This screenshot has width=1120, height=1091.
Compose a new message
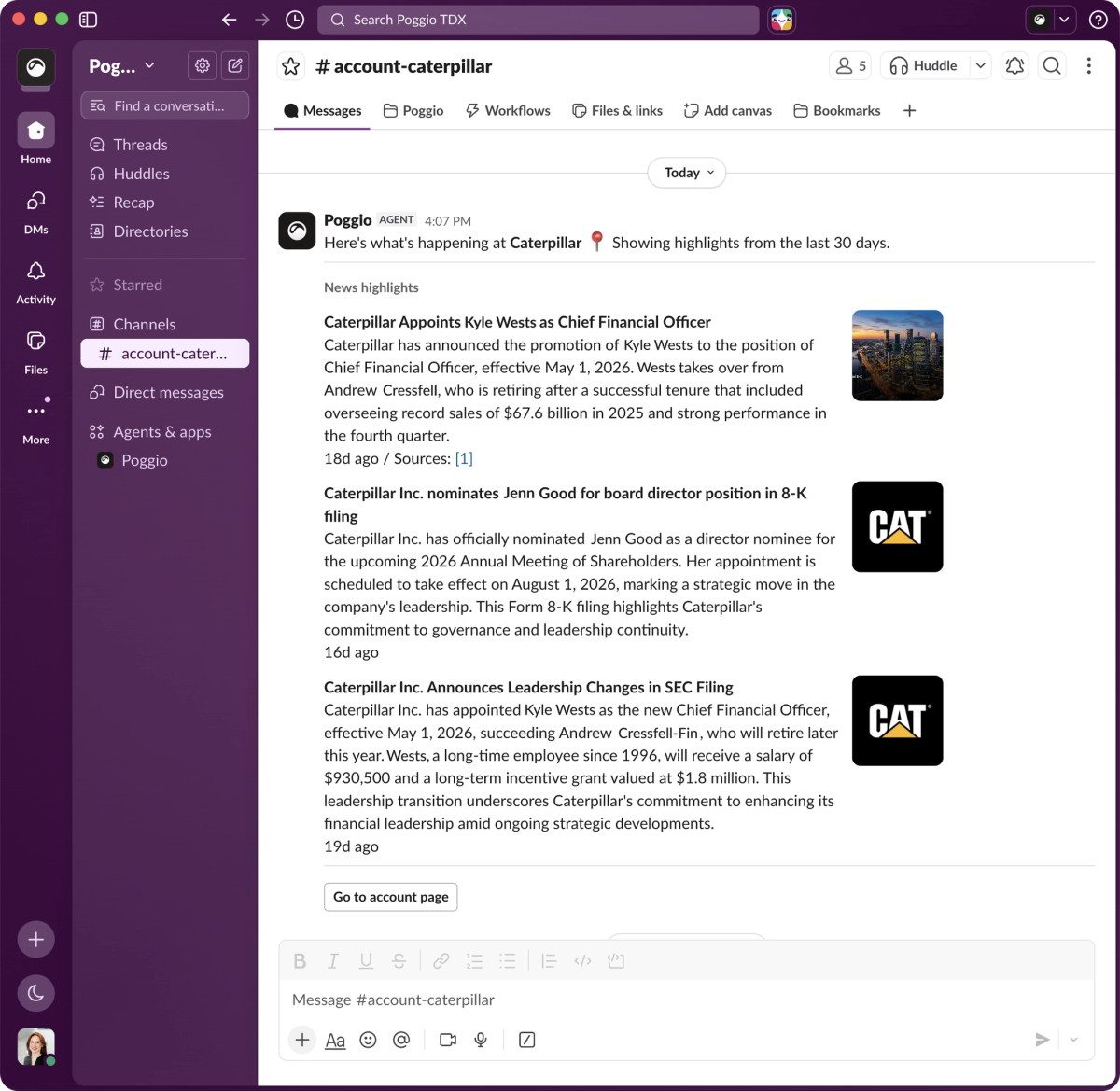(x=235, y=65)
